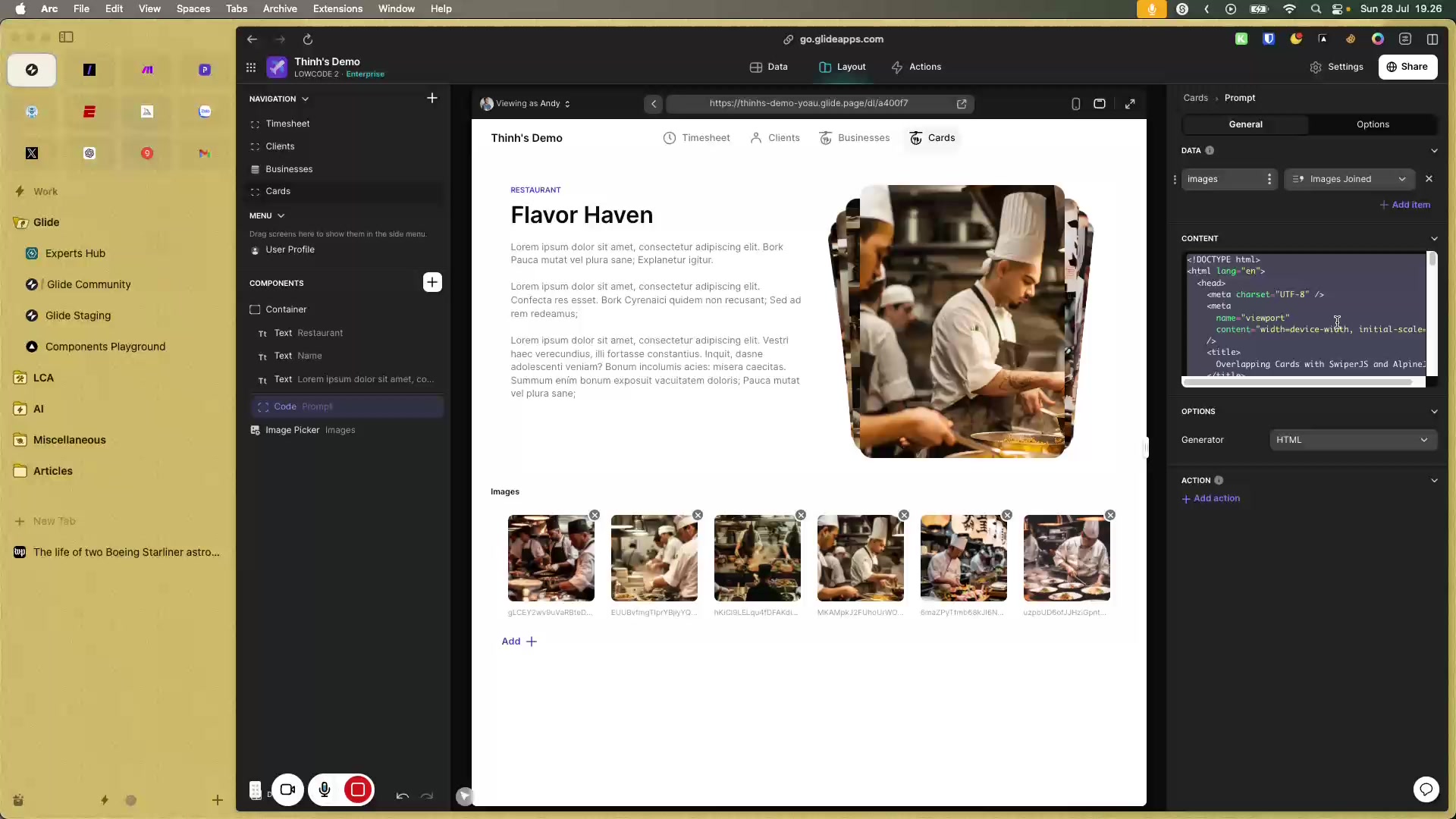This screenshot has width=1456, height=819.
Task: Open the Data tab
Action: (x=768, y=67)
